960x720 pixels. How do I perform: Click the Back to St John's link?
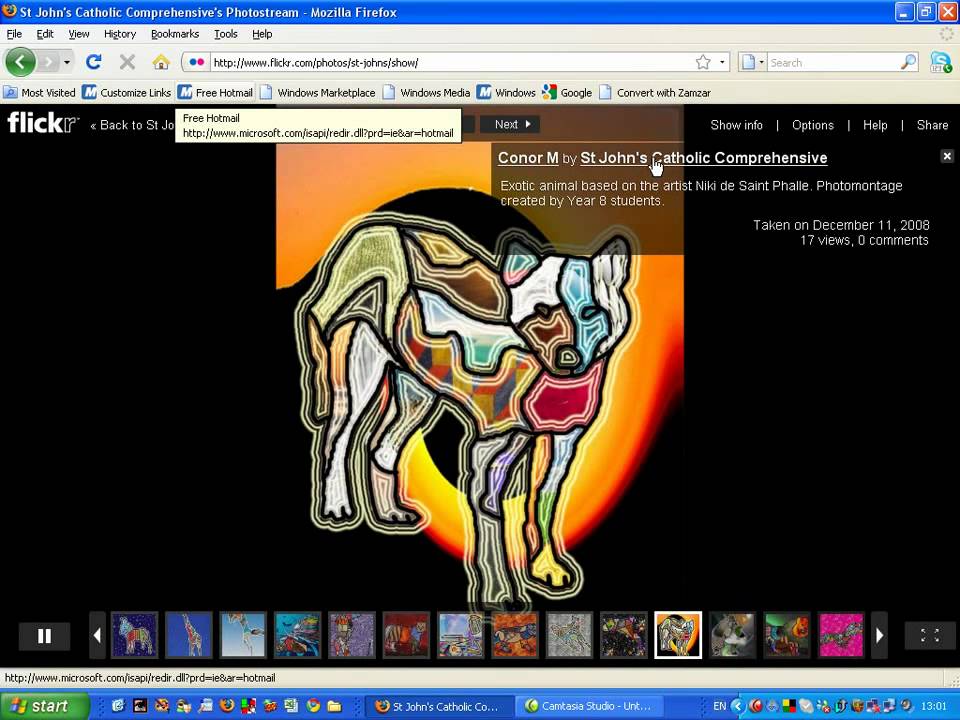(132, 125)
